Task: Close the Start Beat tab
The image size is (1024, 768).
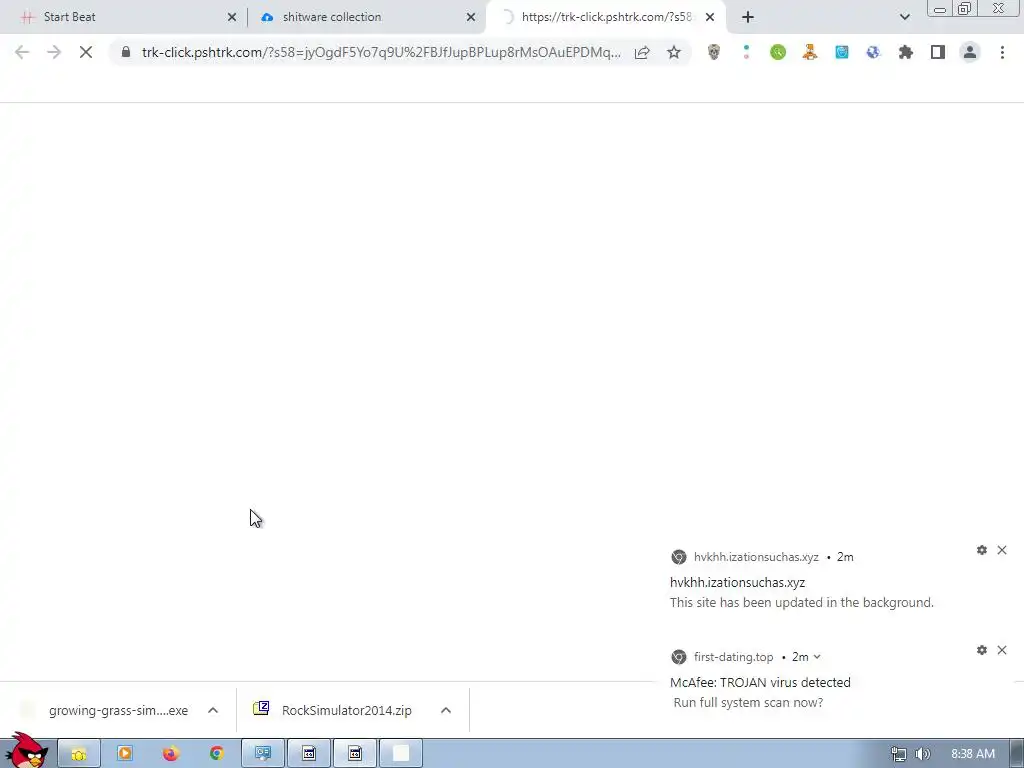Action: click(x=231, y=17)
